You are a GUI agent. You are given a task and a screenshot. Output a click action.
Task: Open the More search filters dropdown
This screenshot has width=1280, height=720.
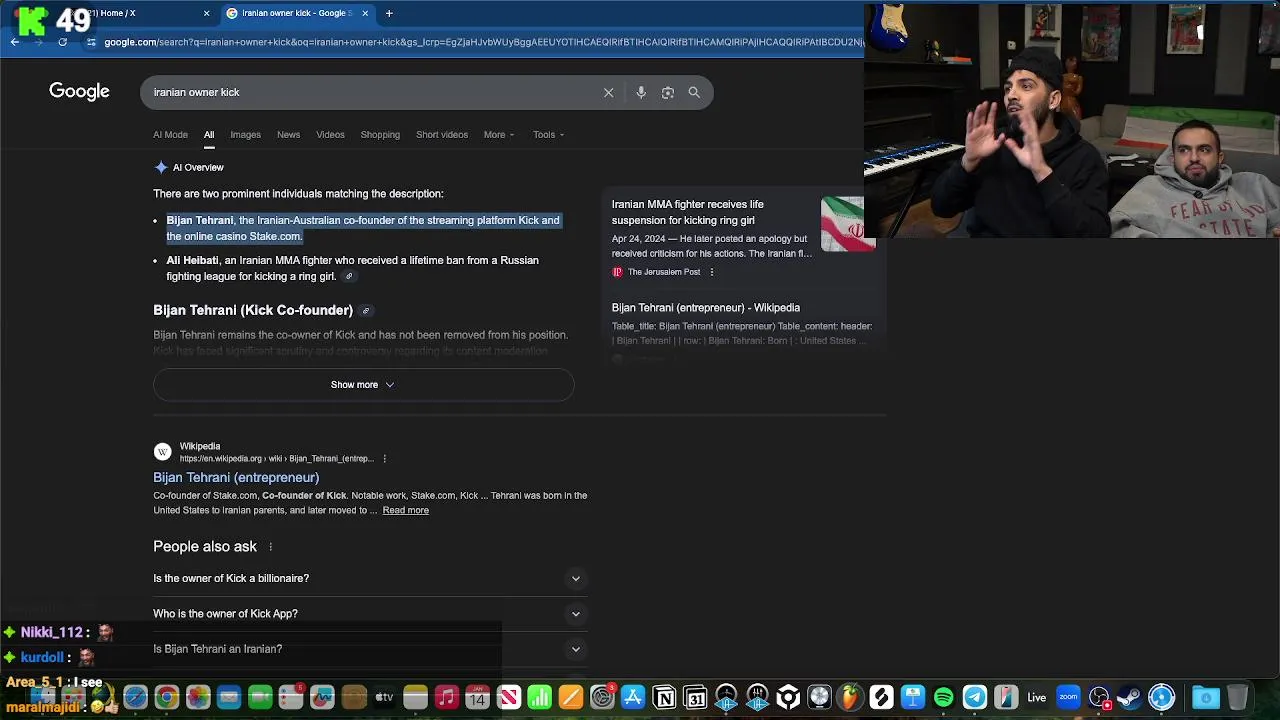click(499, 135)
